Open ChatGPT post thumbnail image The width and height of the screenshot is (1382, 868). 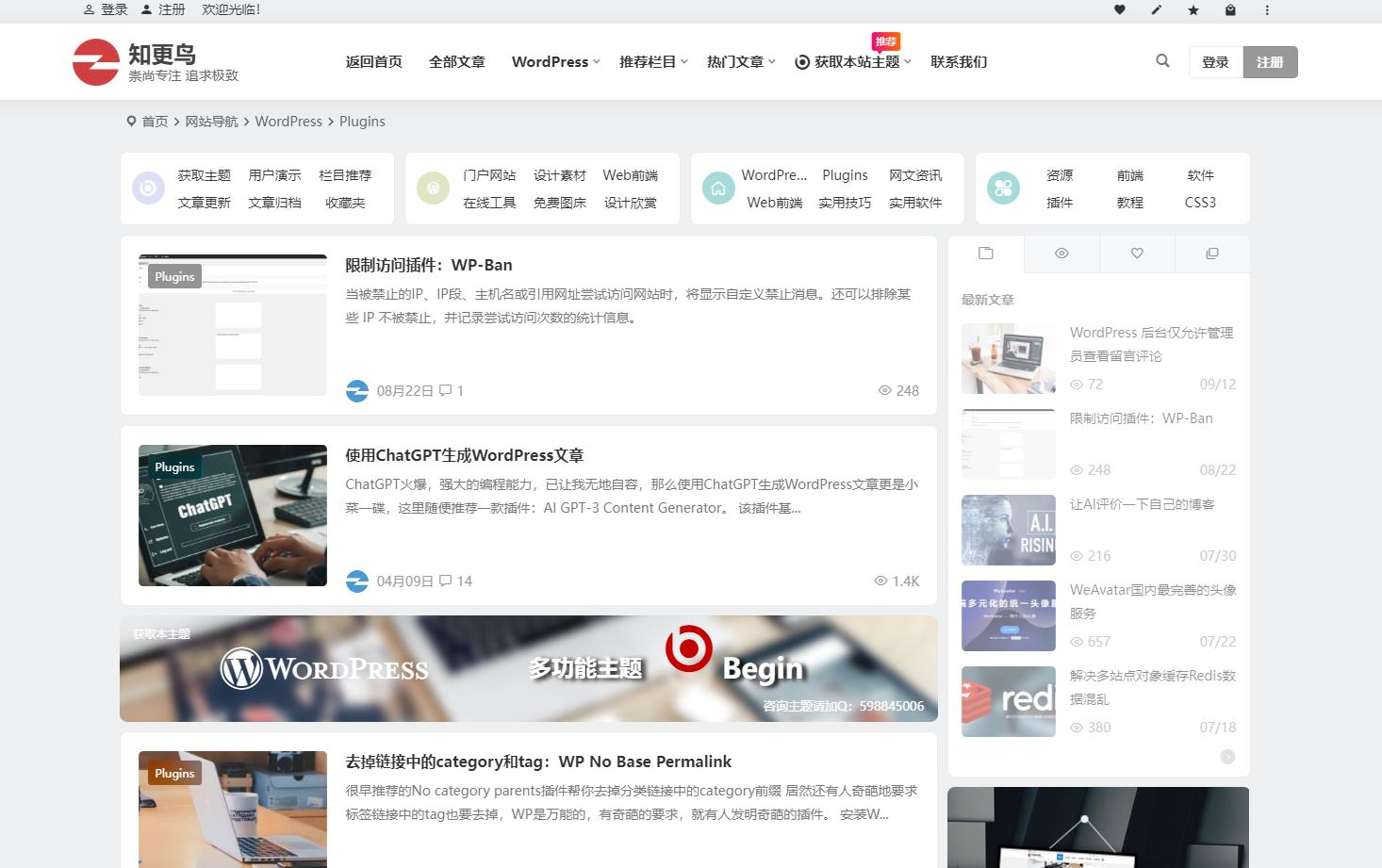(233, 516)
